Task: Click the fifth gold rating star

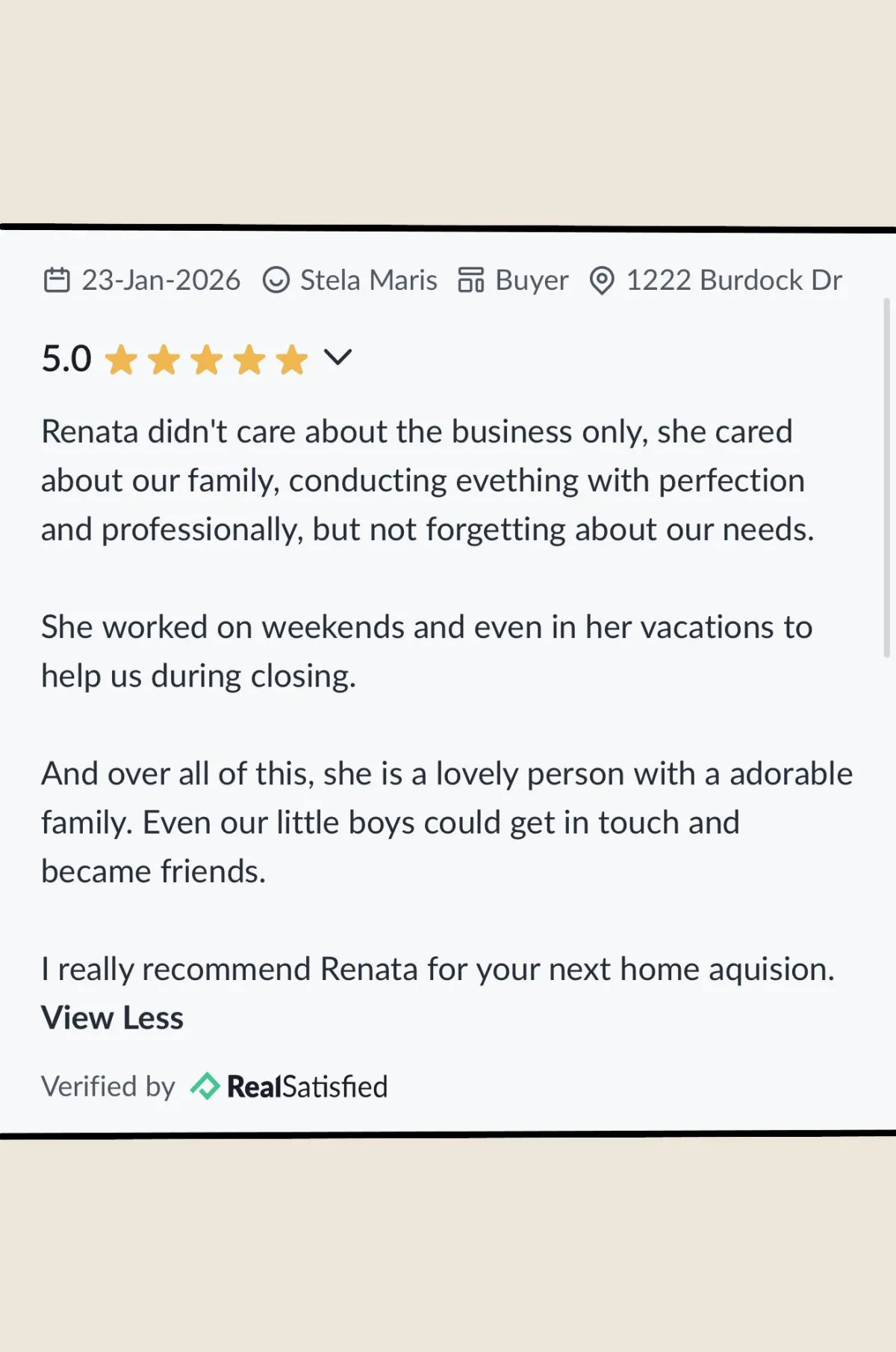Action: (292, 360)
